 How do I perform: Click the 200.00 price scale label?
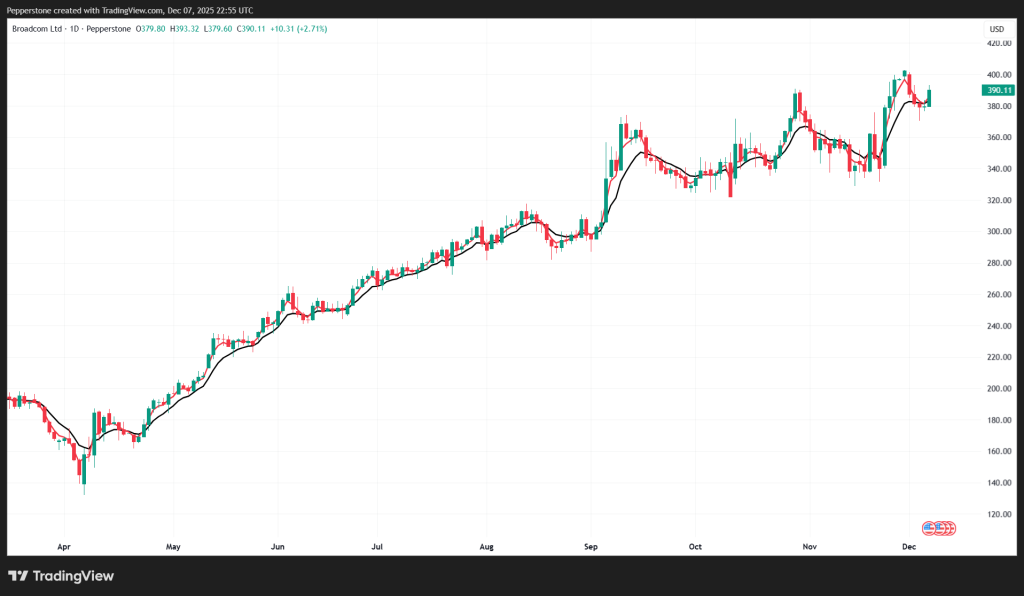coord(999,388)
